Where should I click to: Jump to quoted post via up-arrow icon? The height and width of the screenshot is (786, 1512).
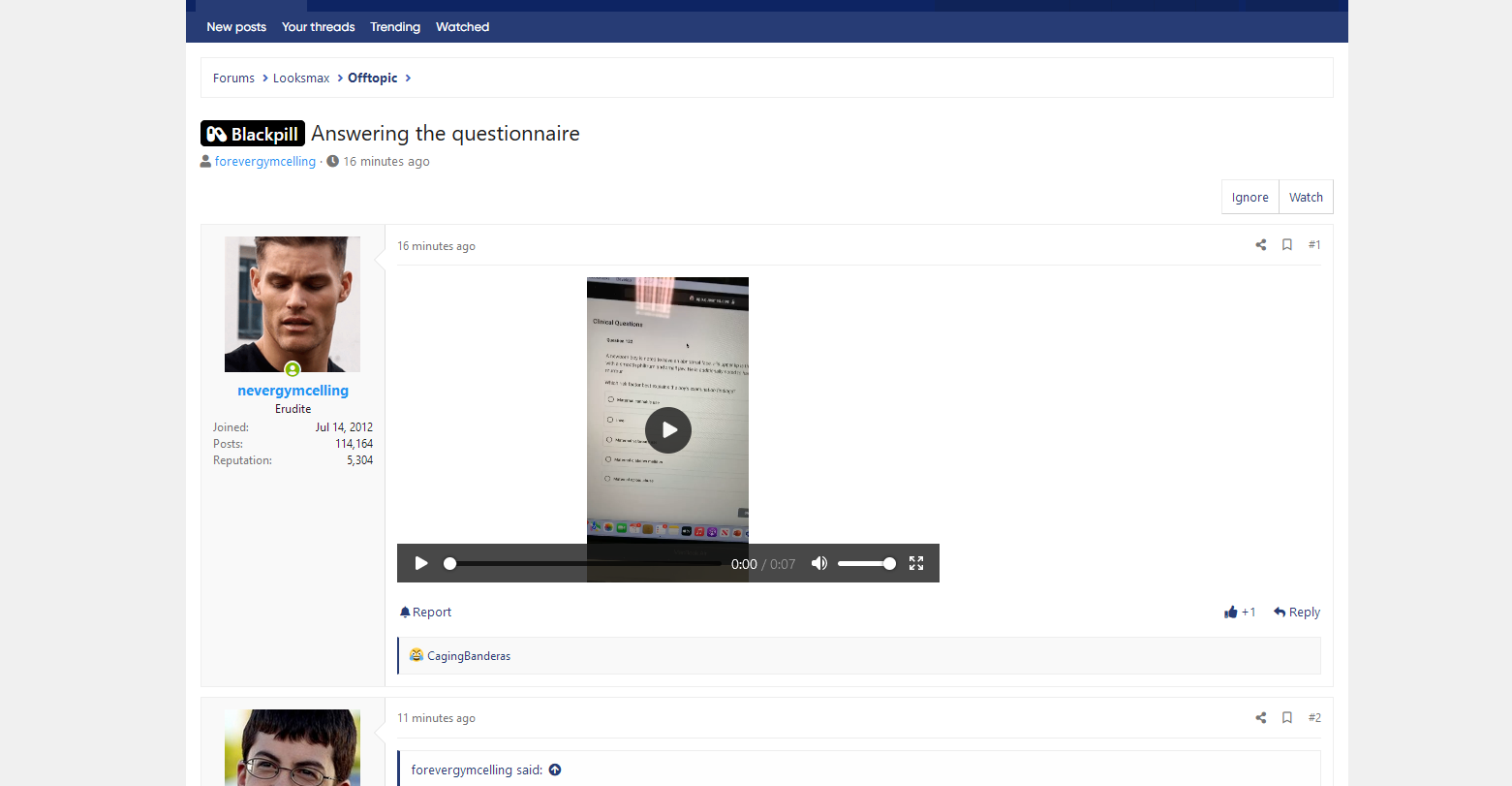(555, 770)
